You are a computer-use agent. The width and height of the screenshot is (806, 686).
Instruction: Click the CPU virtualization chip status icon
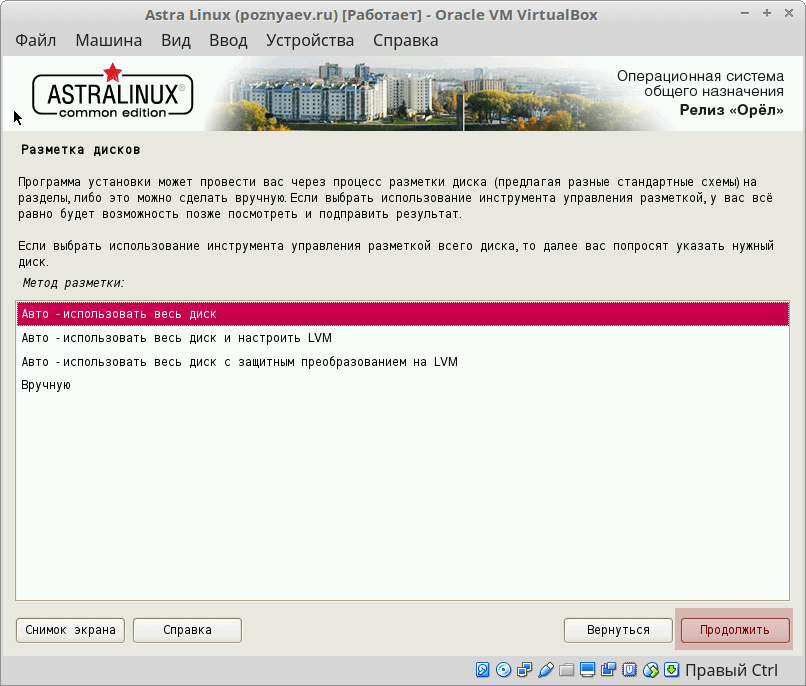tap(630, 670)
